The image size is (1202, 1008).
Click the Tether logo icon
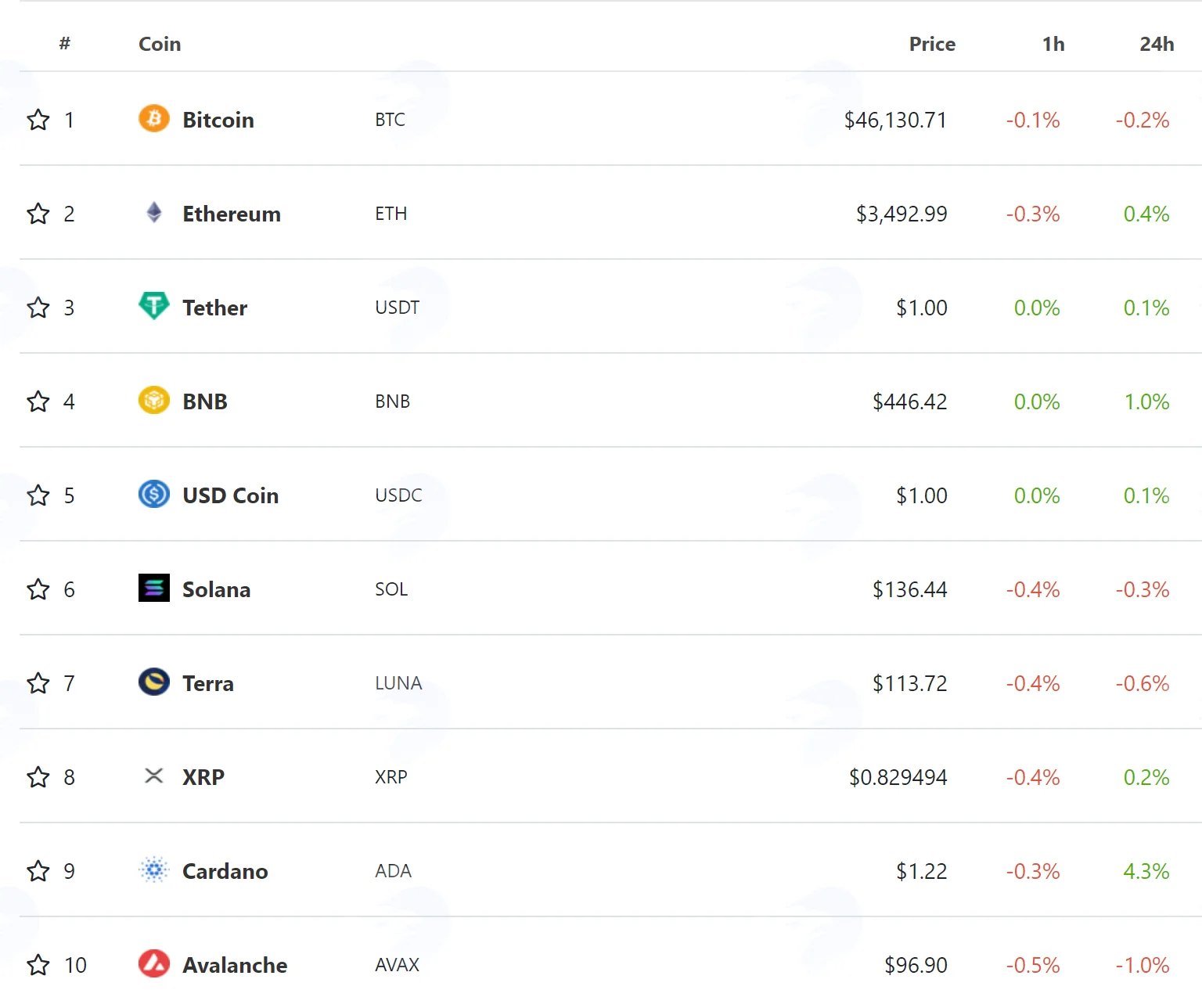click(x=154, y=306)
